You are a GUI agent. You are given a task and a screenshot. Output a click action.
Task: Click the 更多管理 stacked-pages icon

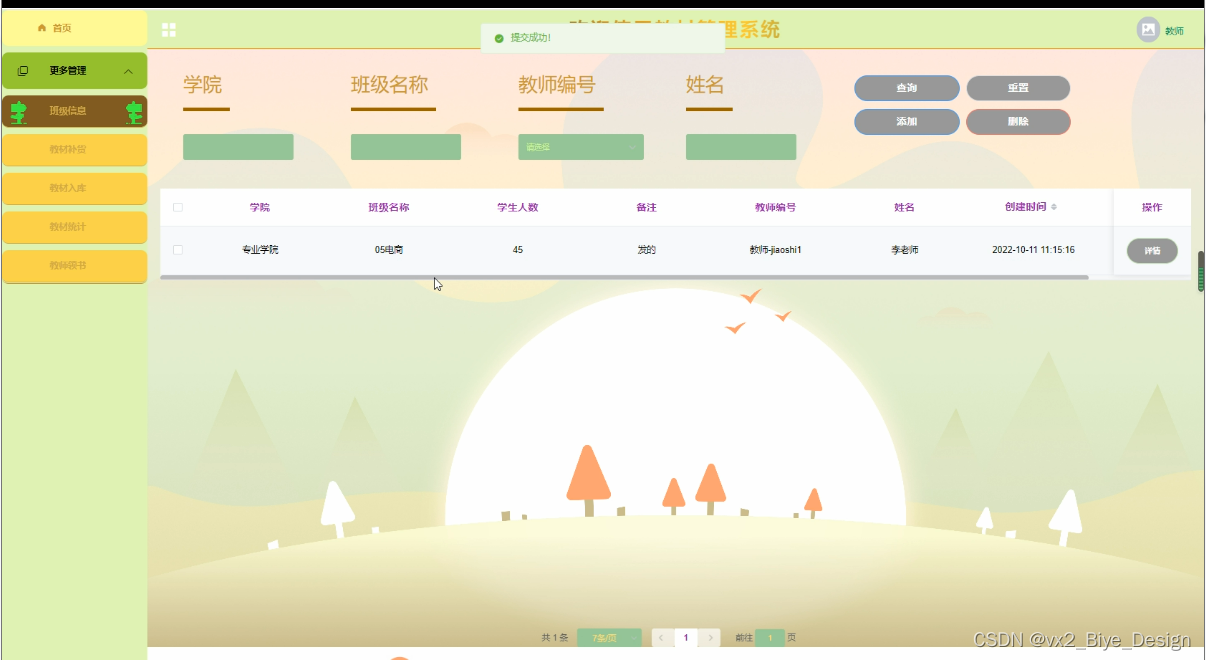pyautogui.click(x=23, y=71)
